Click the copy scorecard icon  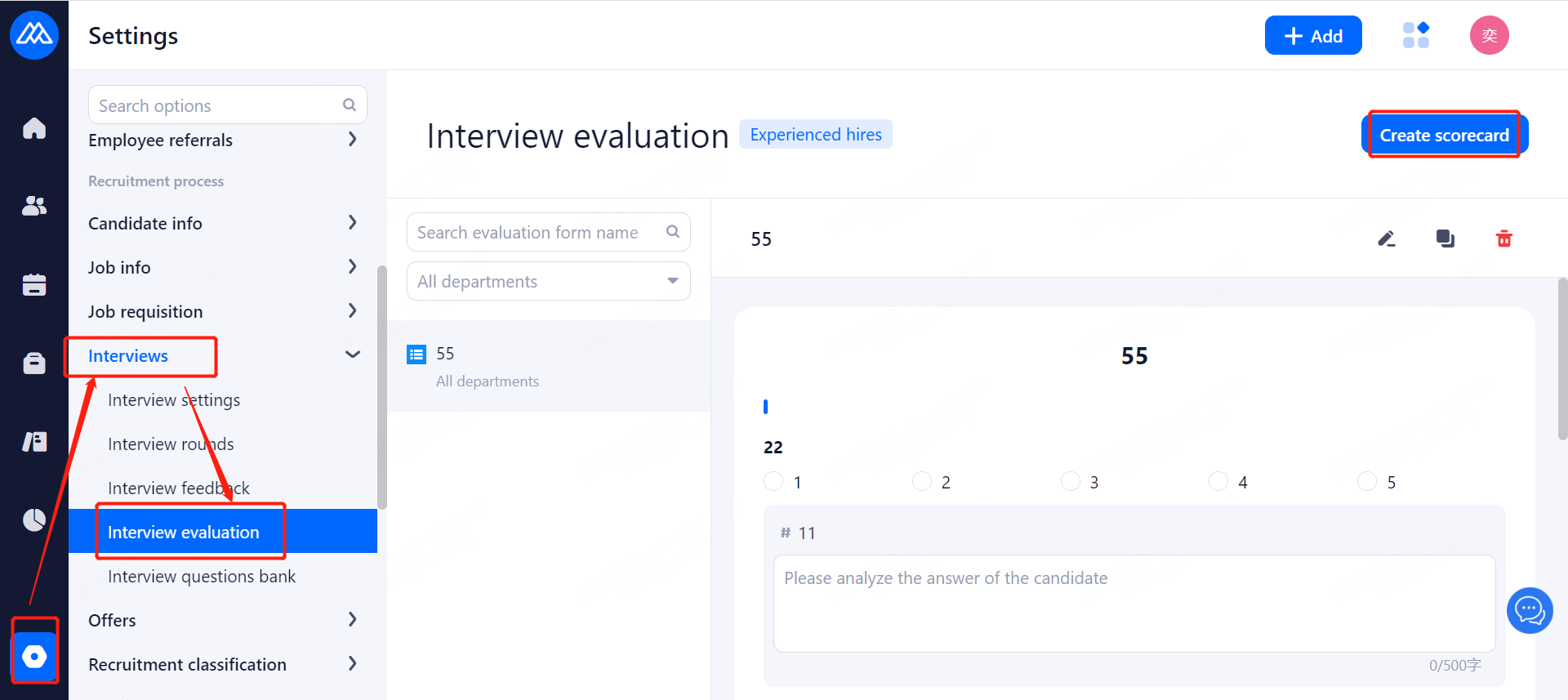tap(1445, 239)
